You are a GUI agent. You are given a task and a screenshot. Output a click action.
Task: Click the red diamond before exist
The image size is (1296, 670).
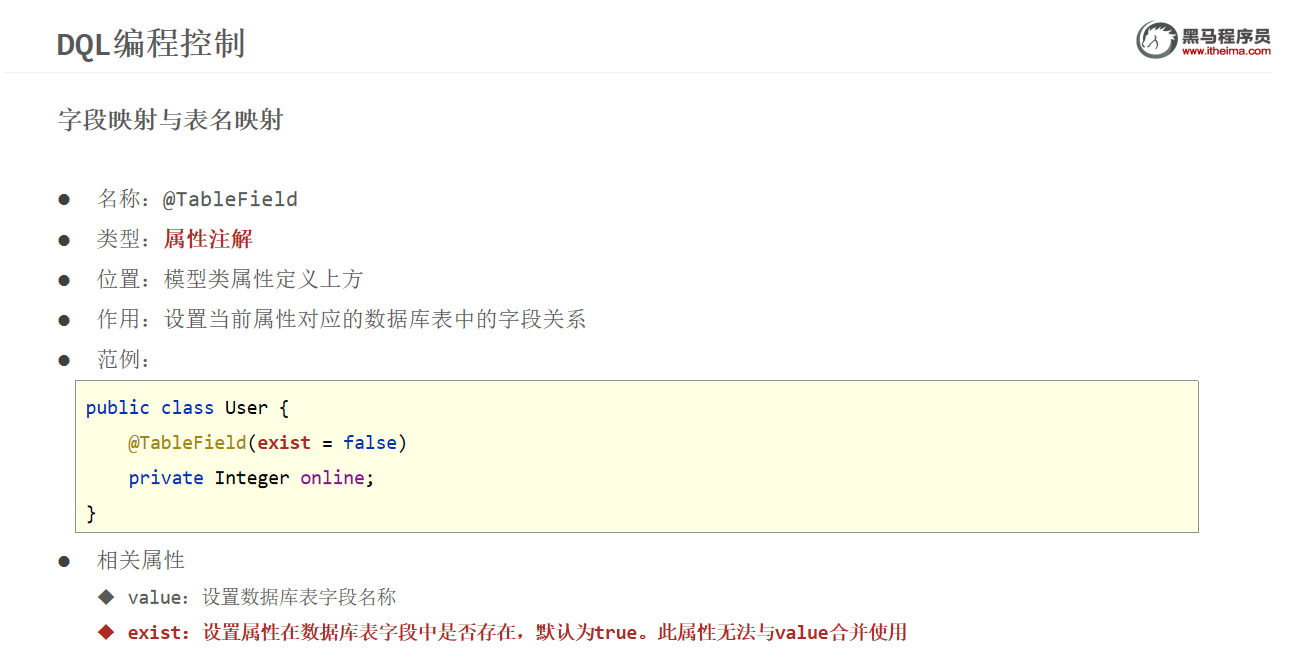click(x=106, y=632)
